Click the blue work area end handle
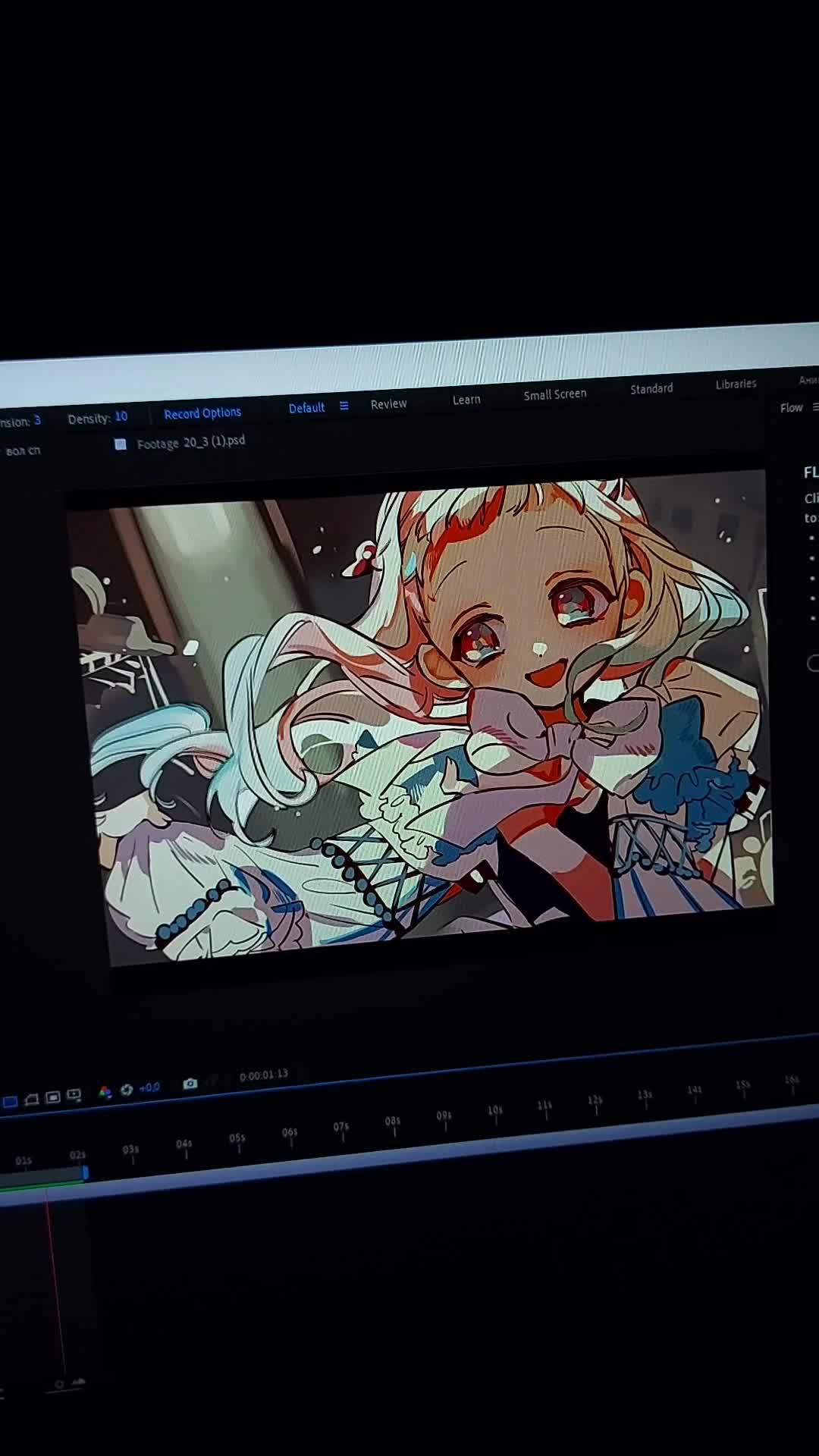The width and height of the screenshot is (819, 1456). point(85,1173)
